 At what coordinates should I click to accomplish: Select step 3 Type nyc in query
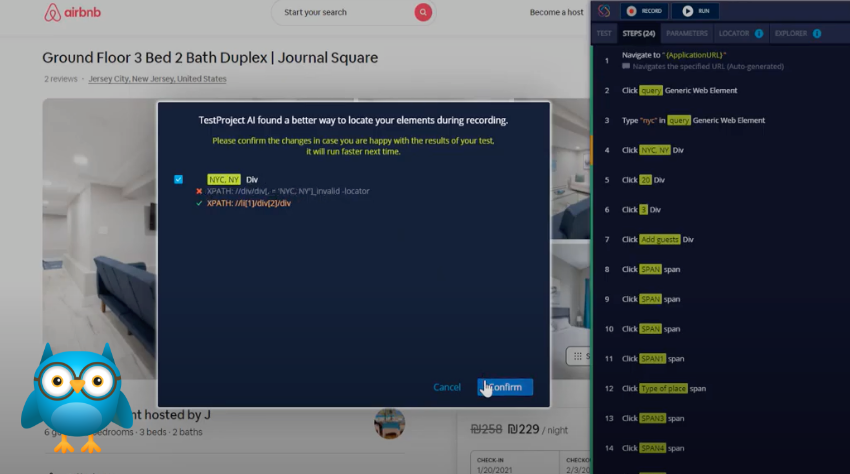point(721,120)
